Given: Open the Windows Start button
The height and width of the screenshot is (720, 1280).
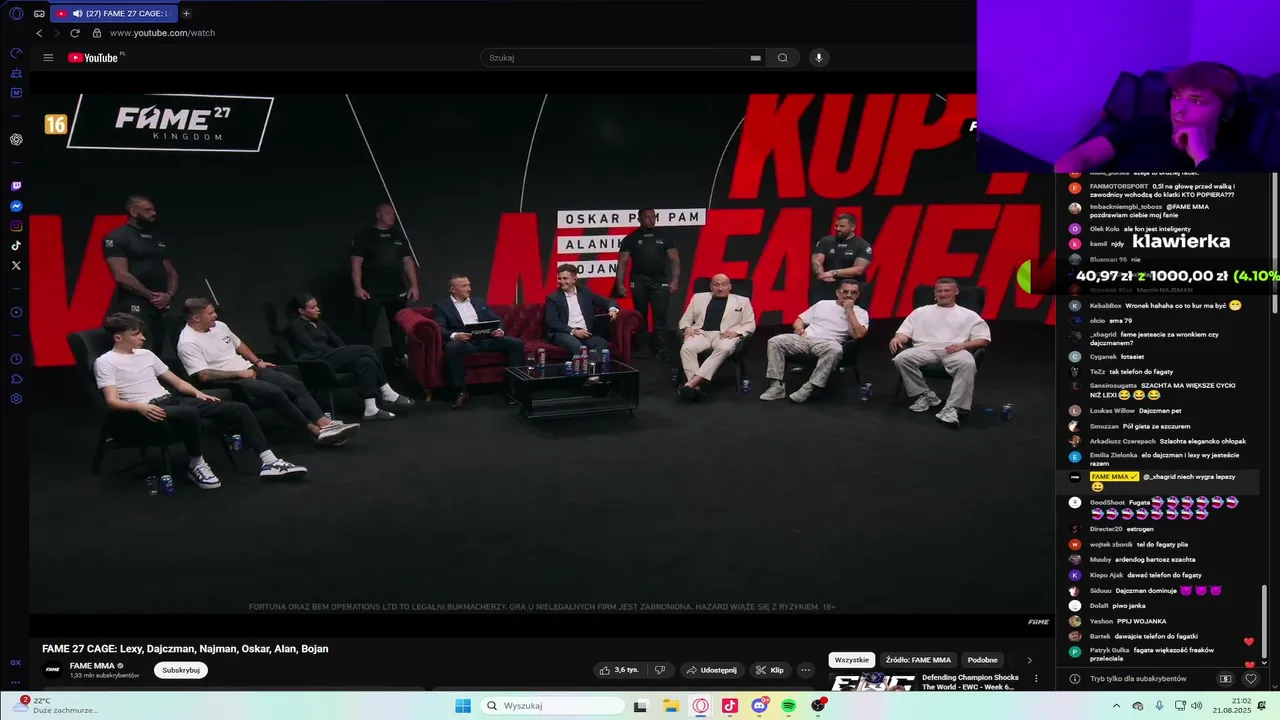Looking at the screenshot, I should click(x=463, y=706).
